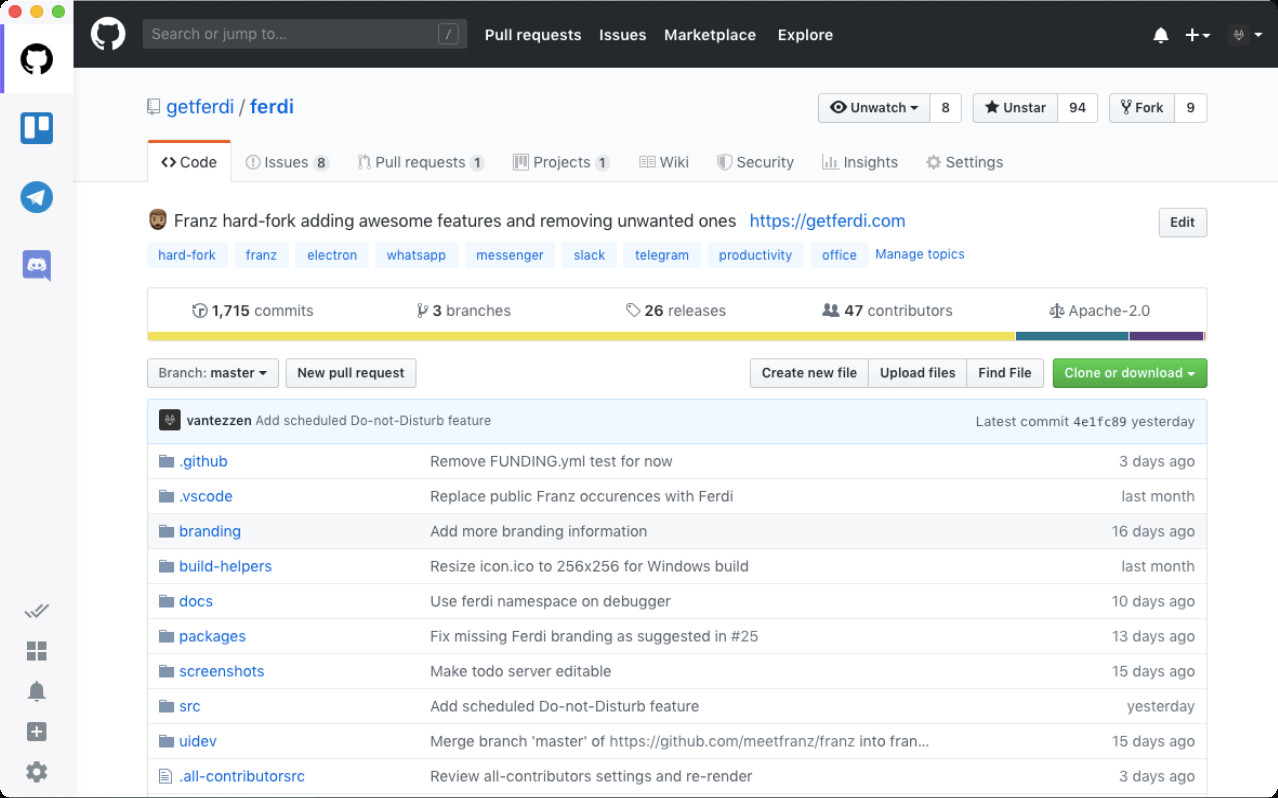Viewport: 1278px width, 798px height.
Task: Open the Discord service in sidebar
Action: [37, 266]
